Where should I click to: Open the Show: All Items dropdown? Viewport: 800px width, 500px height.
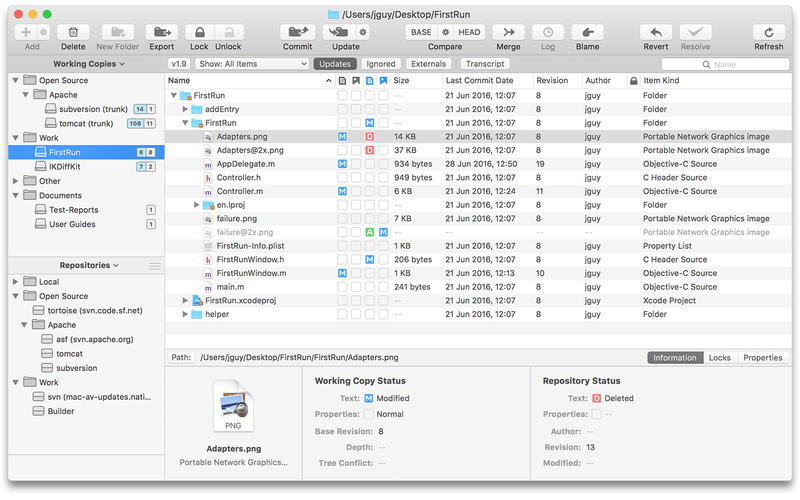pyautogui.click(x=253, y=64)
